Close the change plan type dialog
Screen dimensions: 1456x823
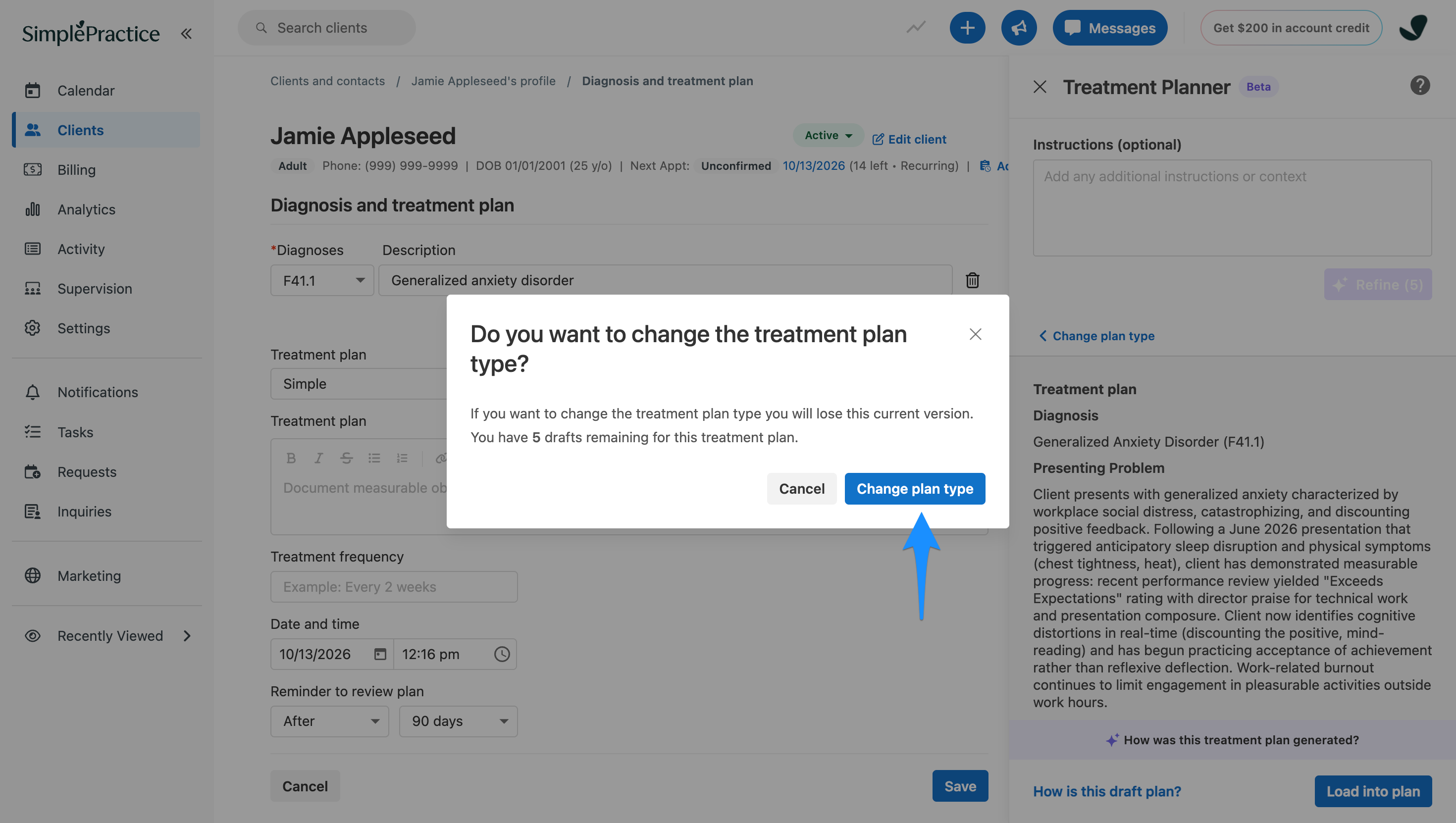click(x=975, y=334)
